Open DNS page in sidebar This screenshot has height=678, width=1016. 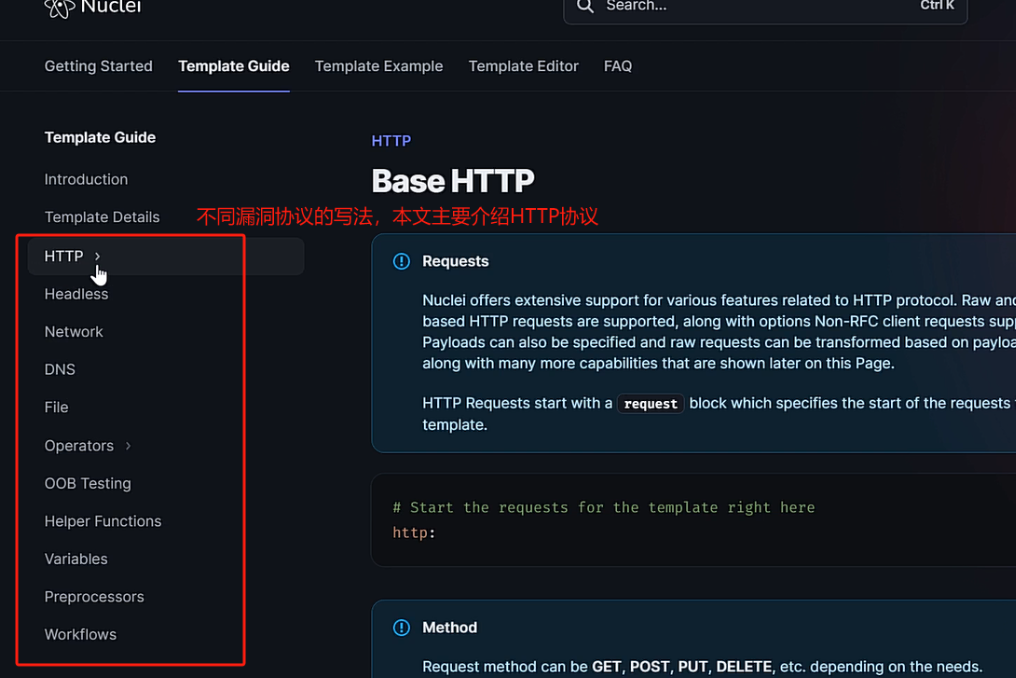click(60, 369)
